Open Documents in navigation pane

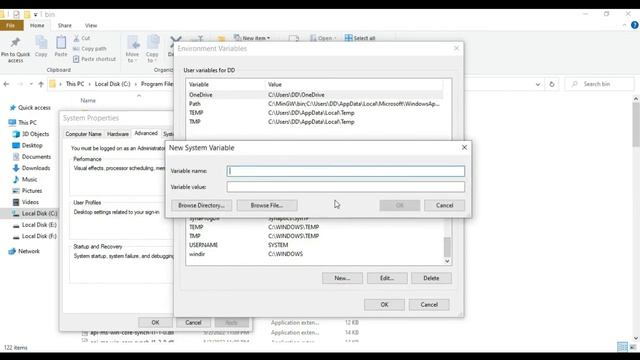click(32, 157)
